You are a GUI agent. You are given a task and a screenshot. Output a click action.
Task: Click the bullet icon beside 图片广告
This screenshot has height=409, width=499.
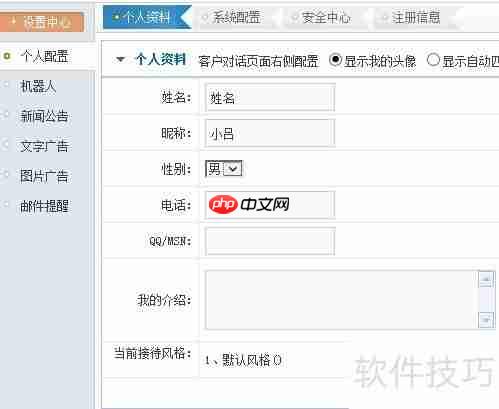(6, 174)
